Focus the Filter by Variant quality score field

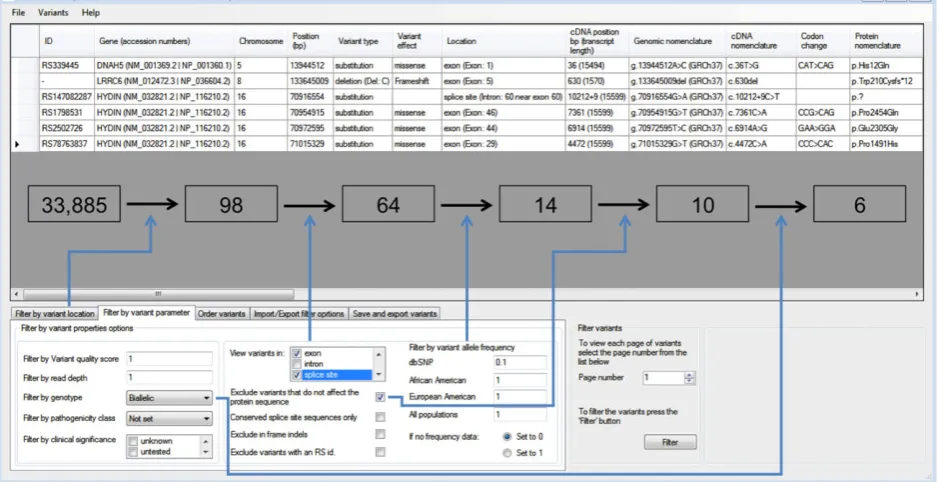pos(169,359)
